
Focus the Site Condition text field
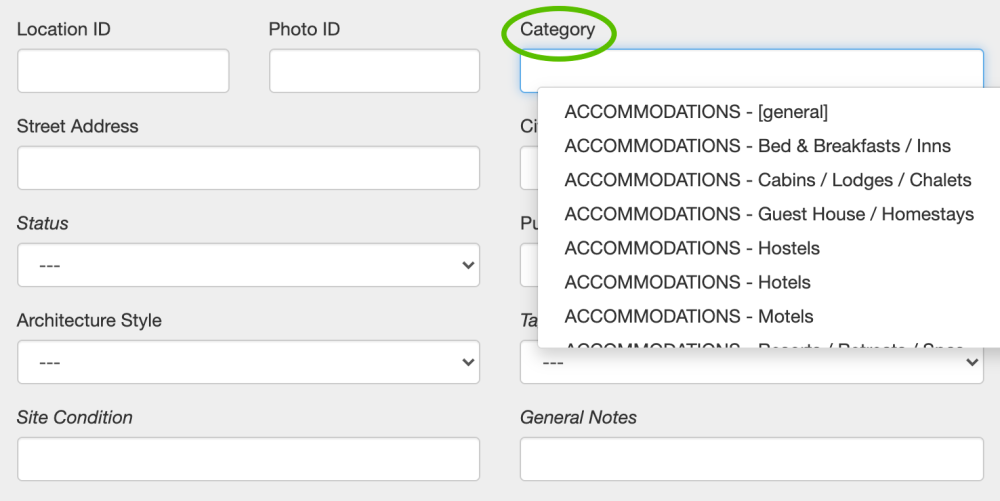[248, 459]
